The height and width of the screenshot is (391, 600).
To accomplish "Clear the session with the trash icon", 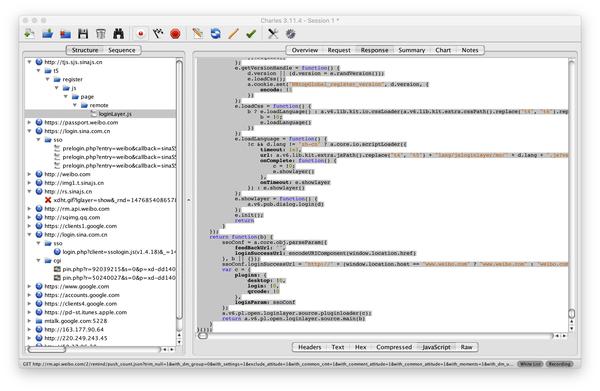I will pyautogui.click(x=101, y=34).
